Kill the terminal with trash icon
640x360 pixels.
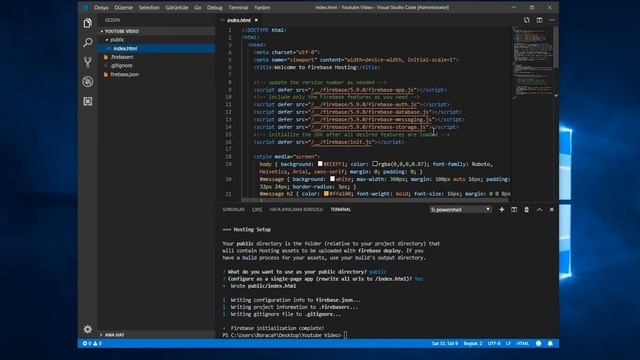[x=527, y=209]
